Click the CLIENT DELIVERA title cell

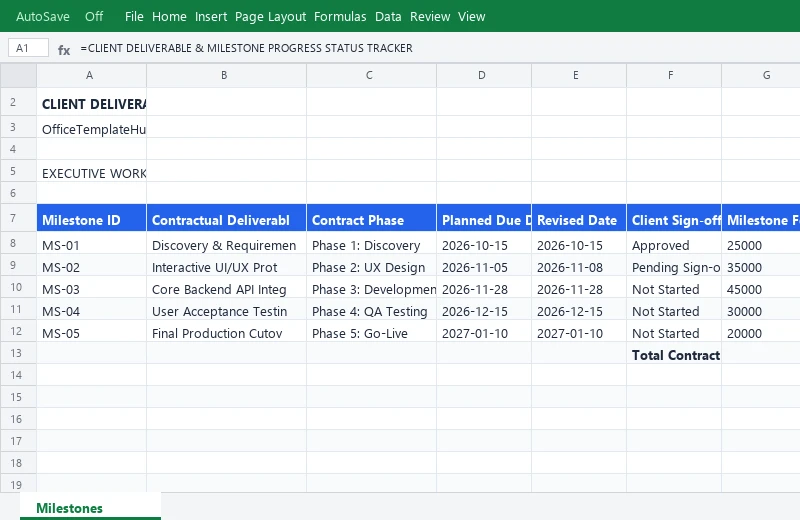91,104
